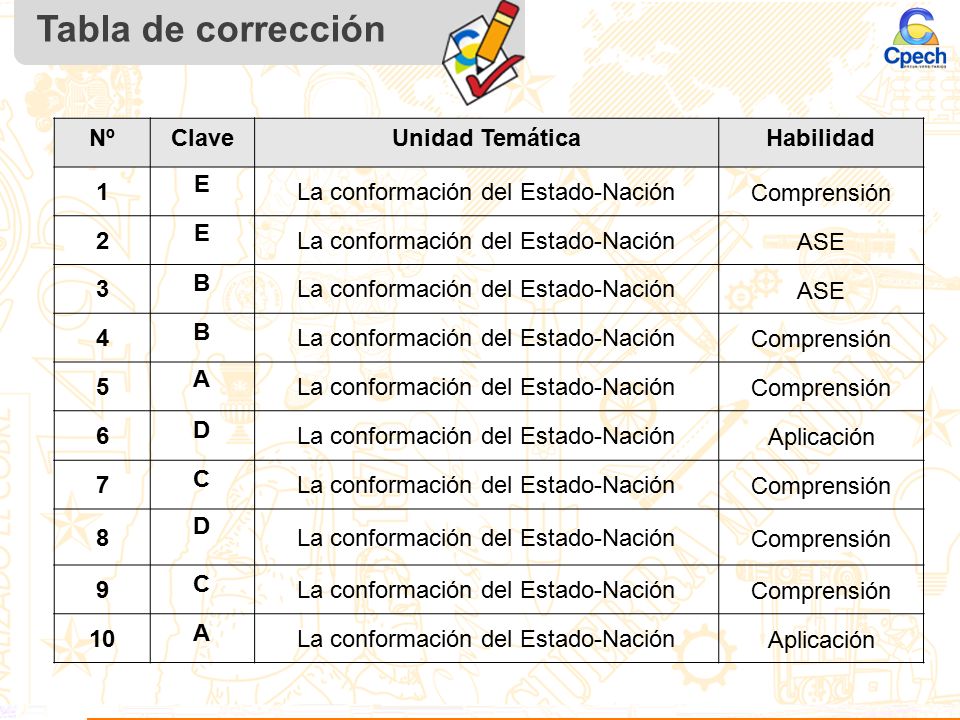Select answer key E in row 1
The height and width of the screenshot is (720, 960).
coord(202,184)
